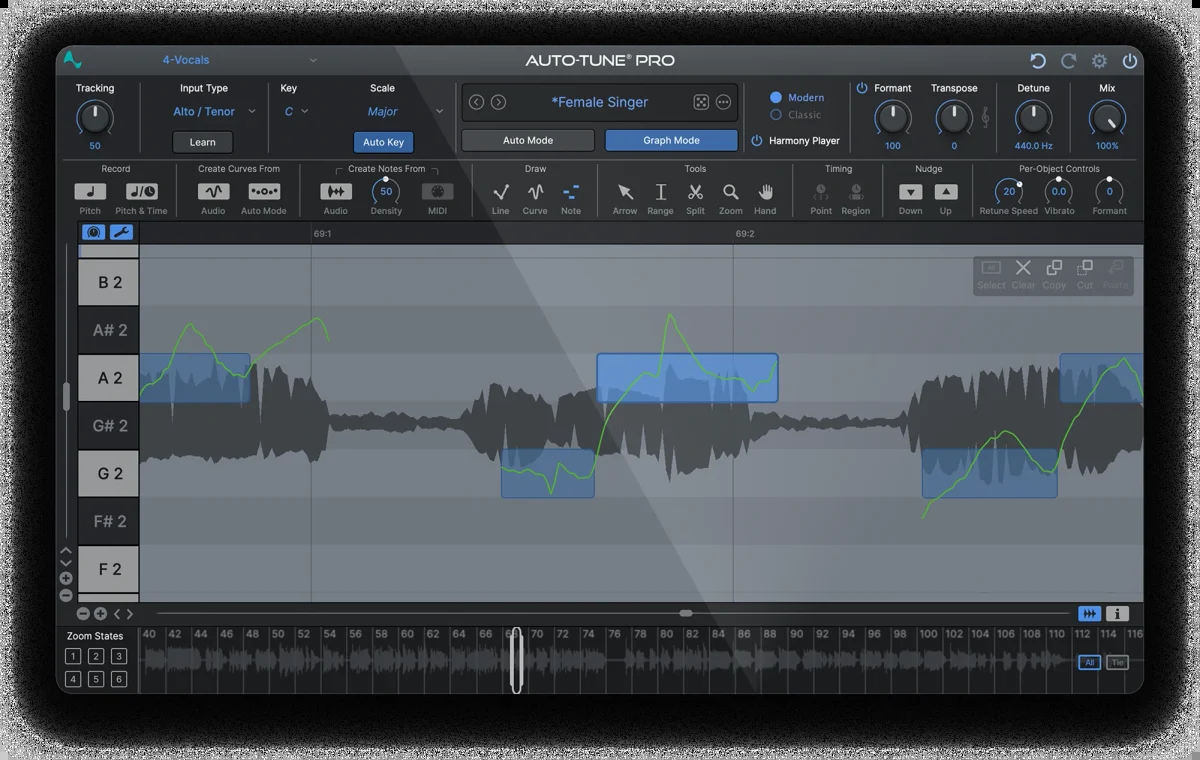The width and height of the screenshot is (1200, 760).
Task: Select the Line draw tool
Action: (501, 191)
